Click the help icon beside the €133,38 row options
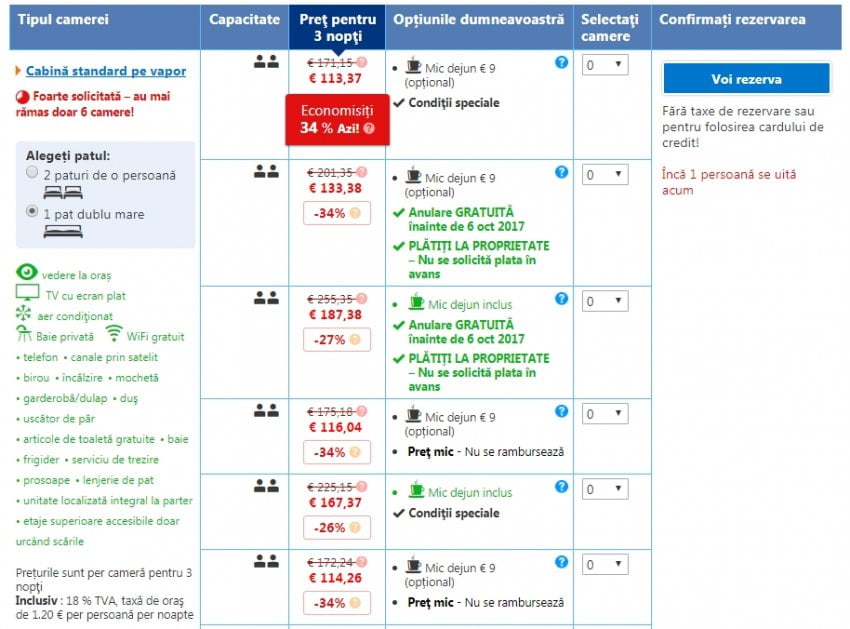850x629 pixels. pyautogui.click(x=562, y=172)
